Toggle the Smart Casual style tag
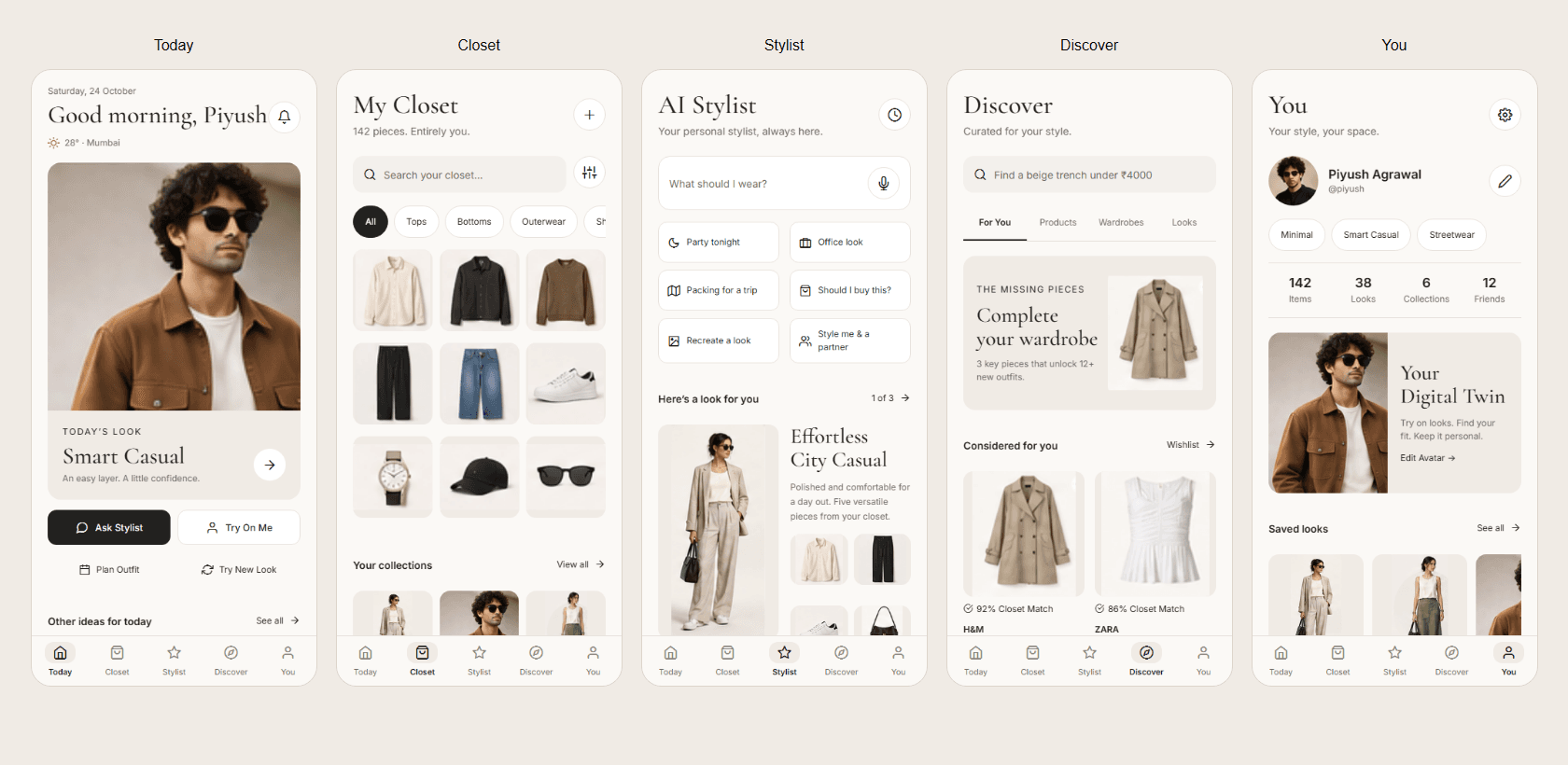The width and height of the screenshot is (1568, 765). (1371, 235)
